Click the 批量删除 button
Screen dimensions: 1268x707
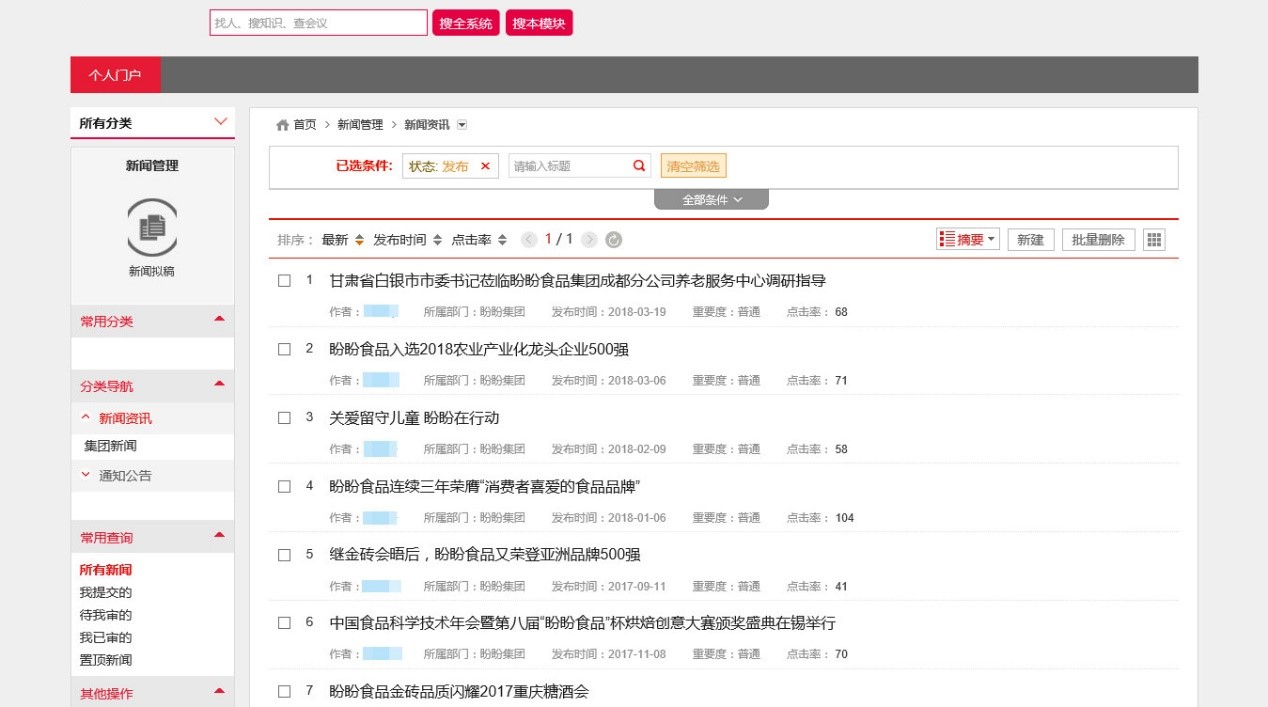[x=1098, y=240]
